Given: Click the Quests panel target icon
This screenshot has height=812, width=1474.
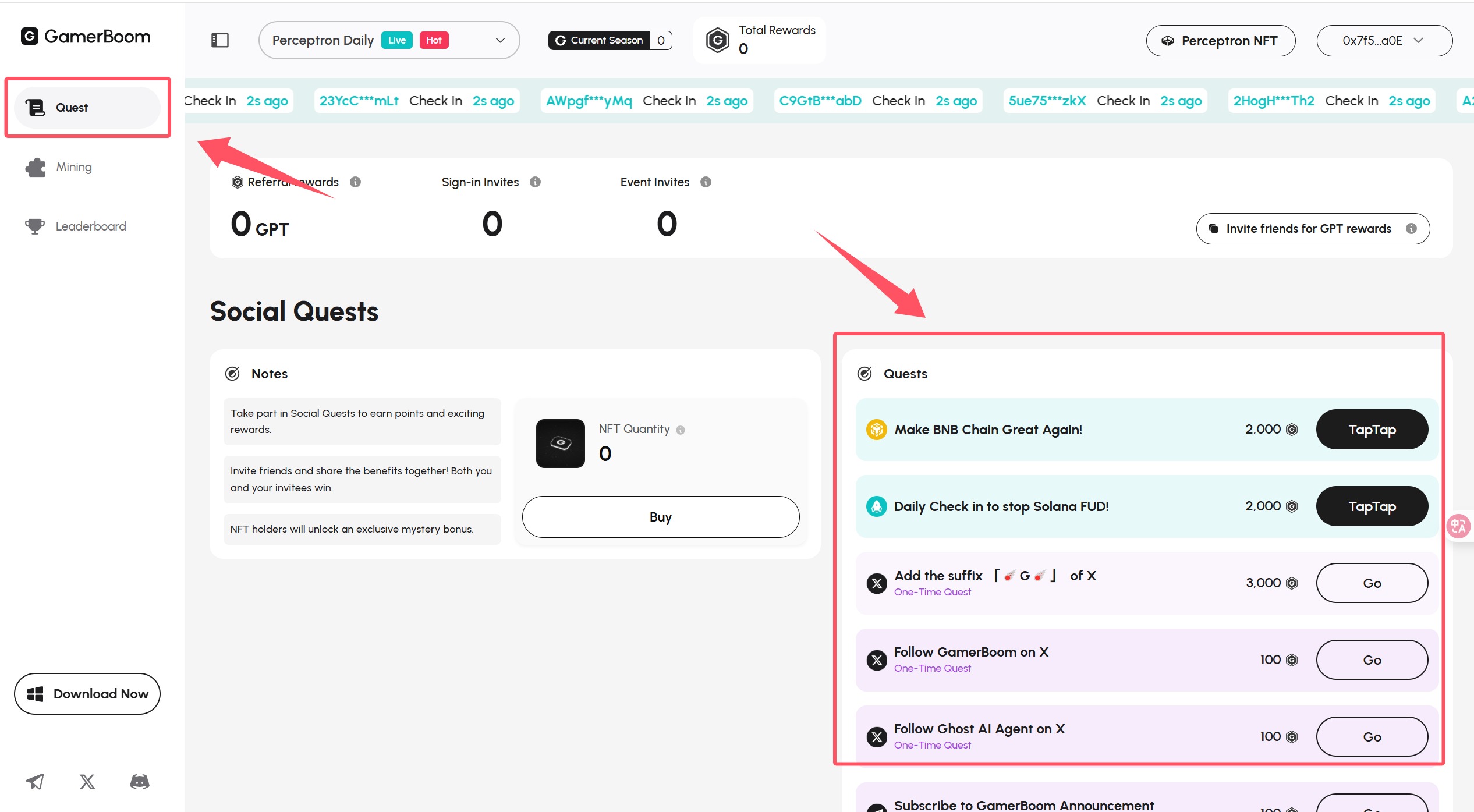Looking at the screenshot, I should 864,374.
